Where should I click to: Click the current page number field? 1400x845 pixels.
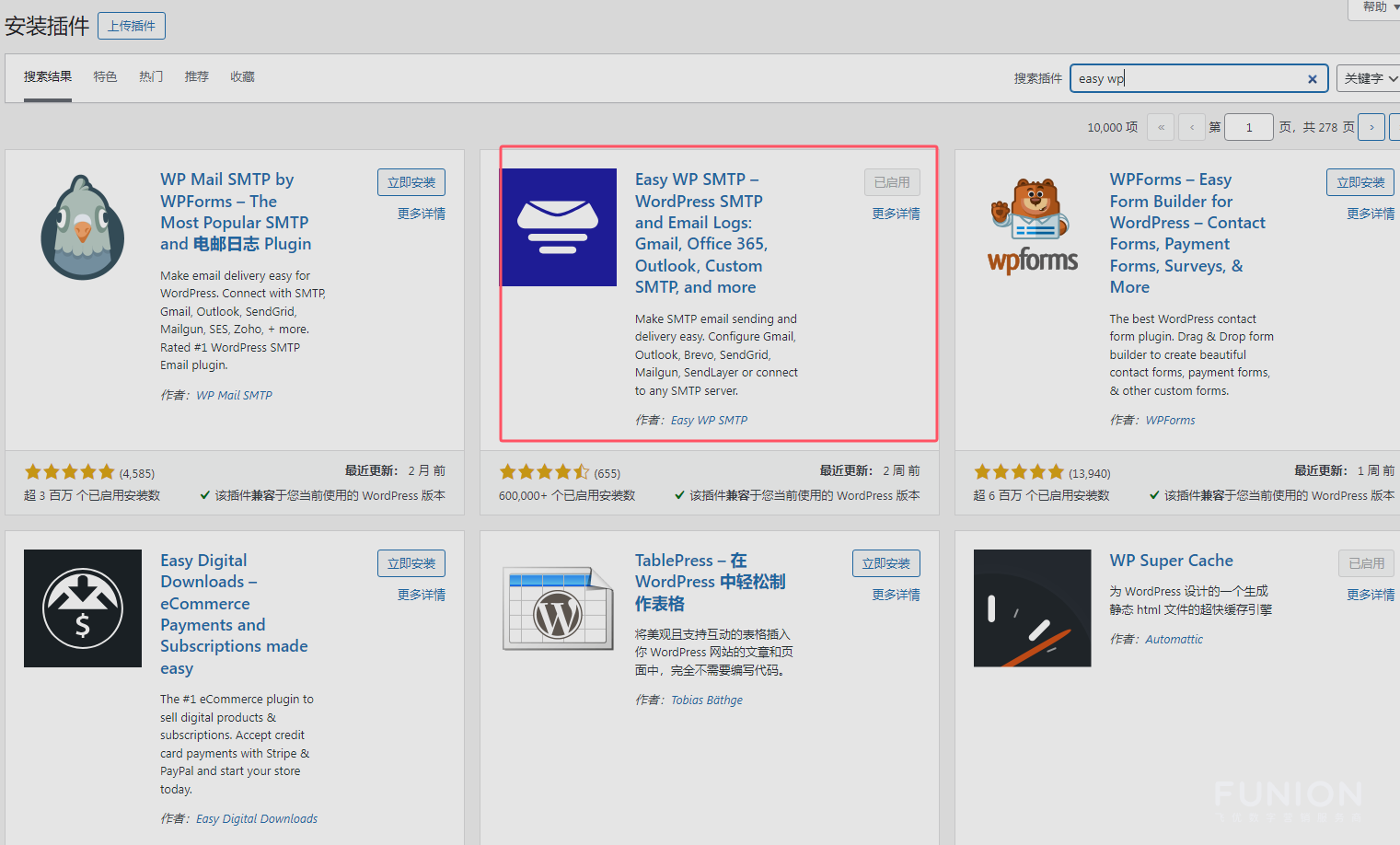point(1249,127)
